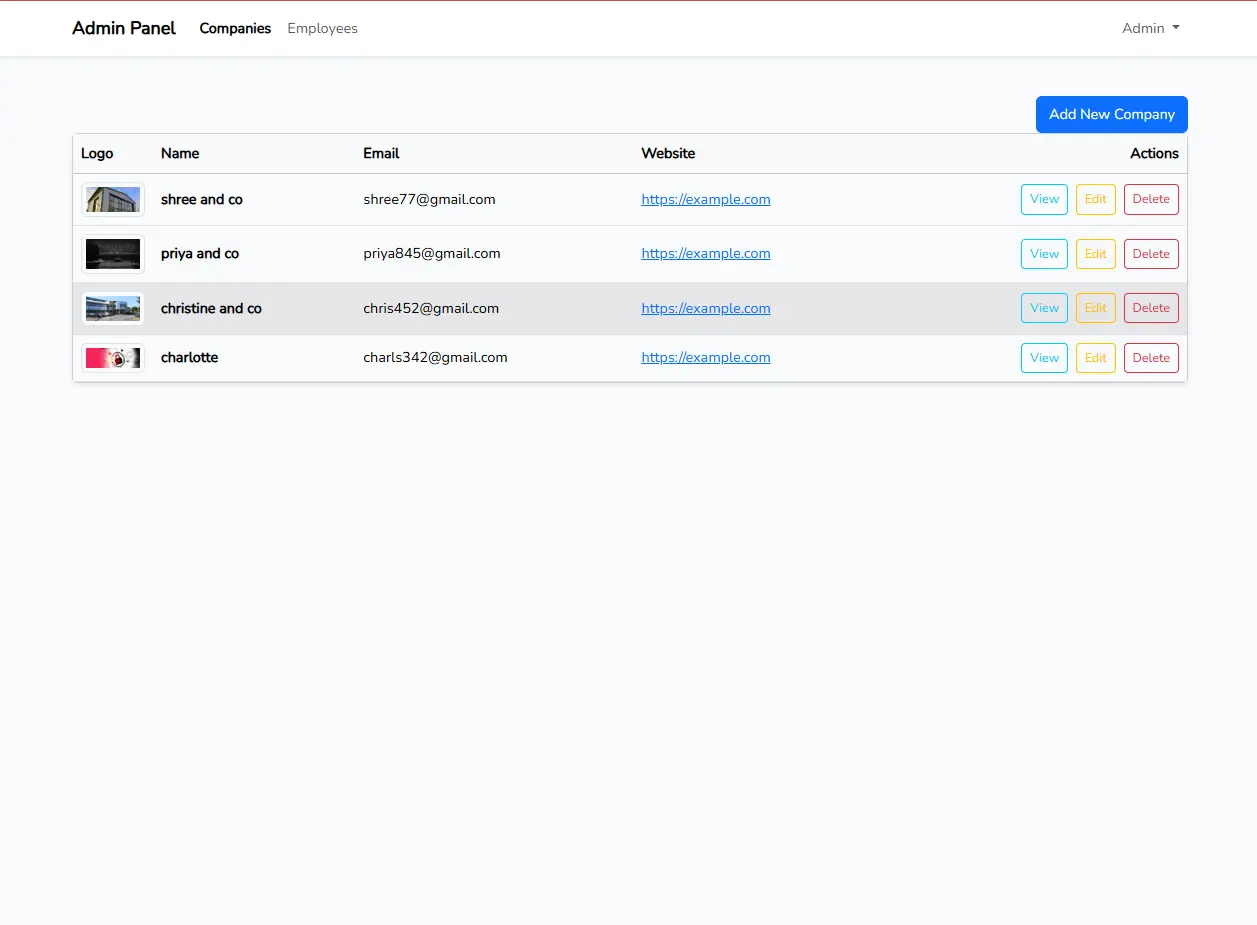Delete christine and co company
This screenshot has height=925, width=1257.
(x=1151, y=308)
